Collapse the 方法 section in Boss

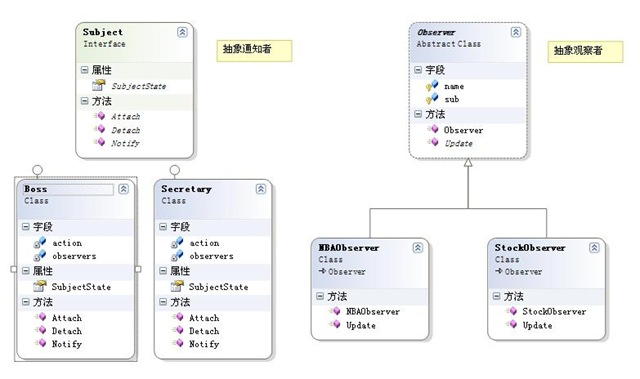[x=26, y=301]
